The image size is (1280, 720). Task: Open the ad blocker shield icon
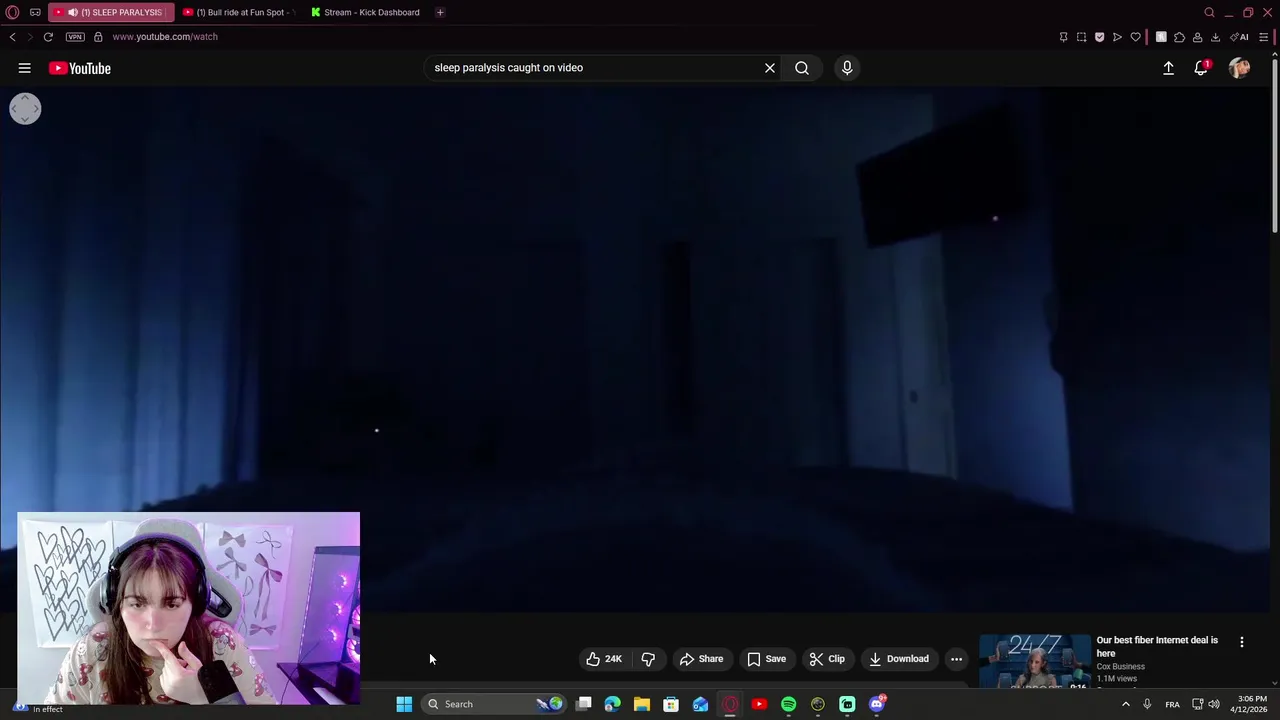tap(1099, 37)
